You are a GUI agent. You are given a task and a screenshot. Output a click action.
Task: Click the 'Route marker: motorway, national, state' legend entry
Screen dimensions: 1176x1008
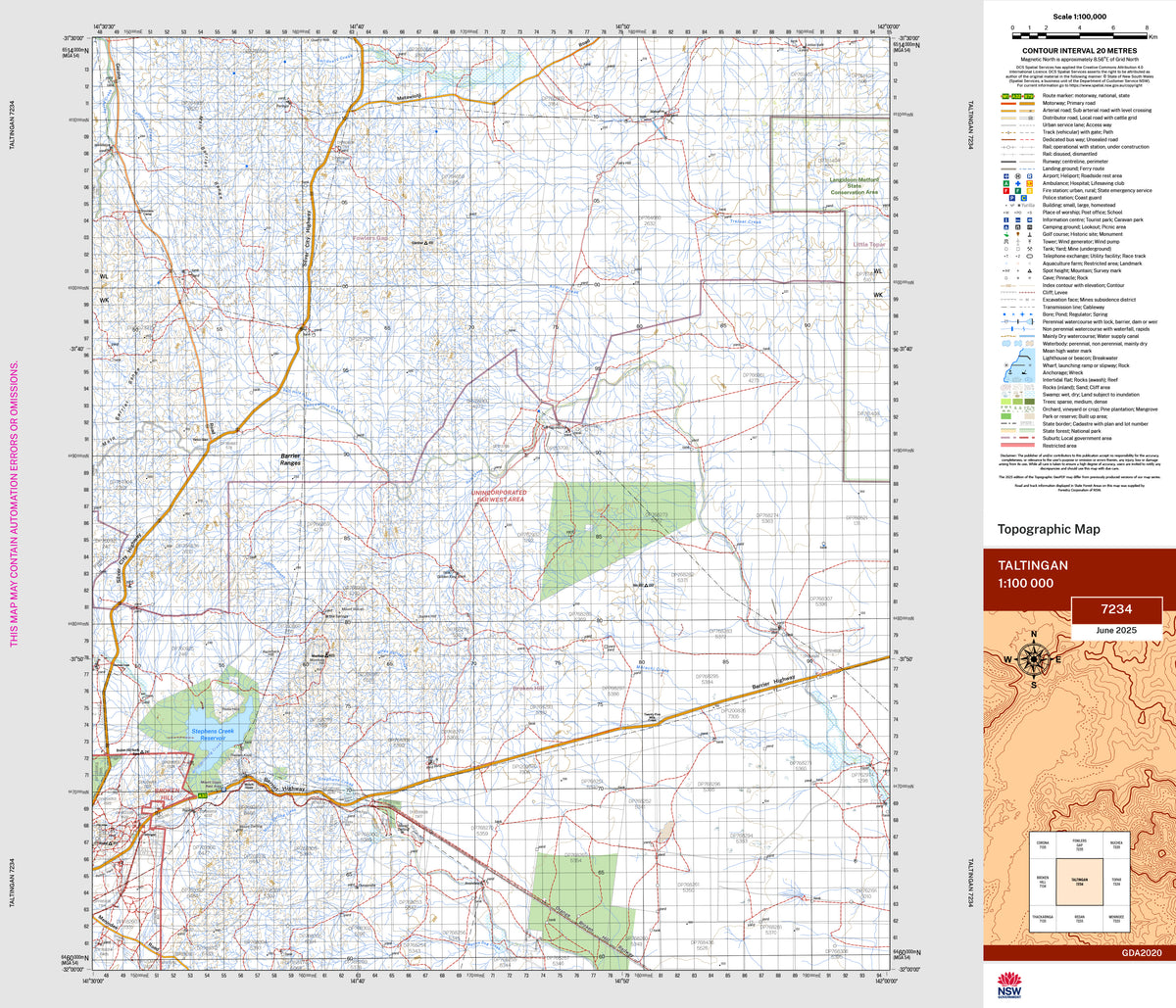1086,96
